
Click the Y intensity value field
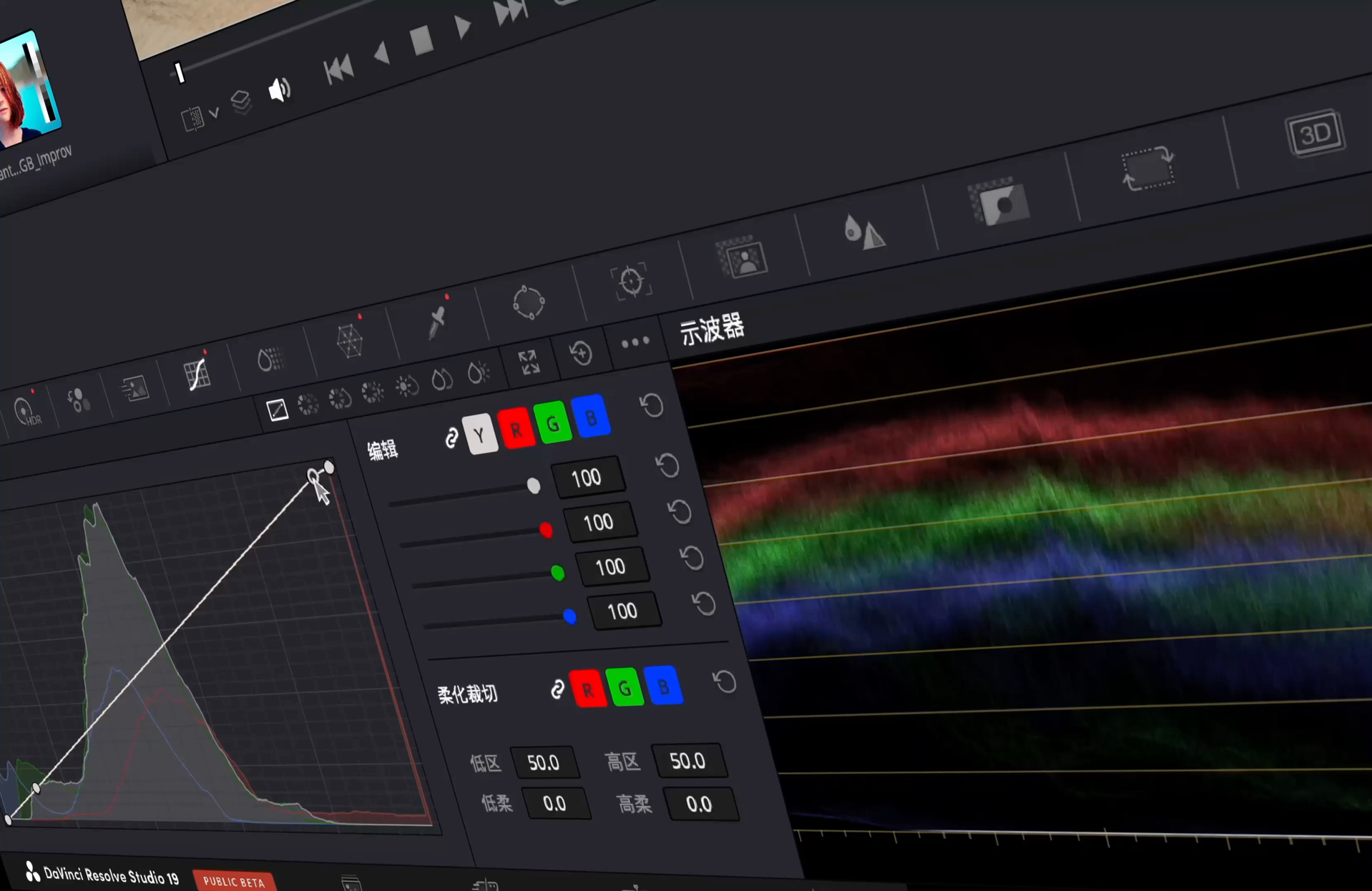click(x=588, y=477)
